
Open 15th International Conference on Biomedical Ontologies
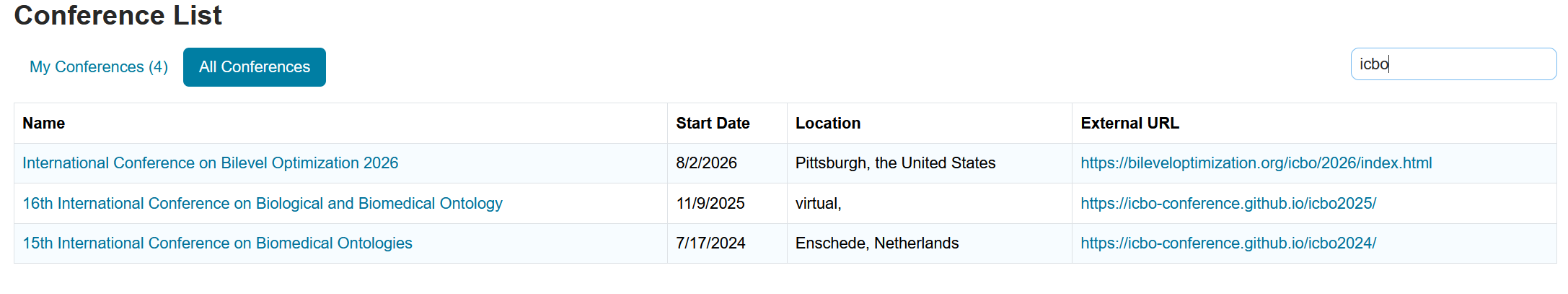click(217, 243)
